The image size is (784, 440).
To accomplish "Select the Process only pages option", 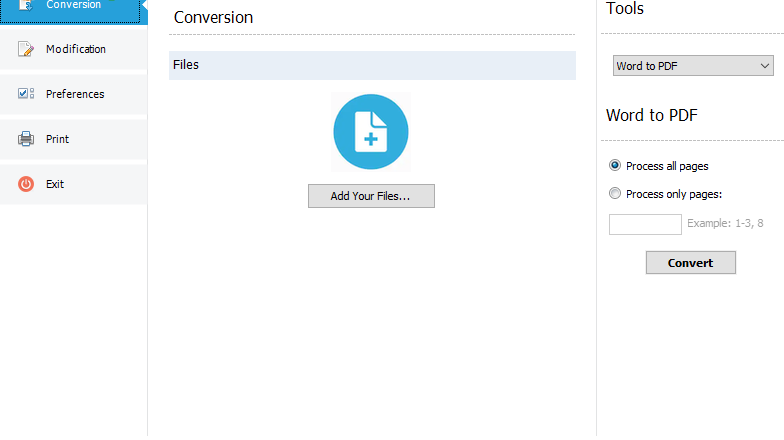I will pos(665,194).
